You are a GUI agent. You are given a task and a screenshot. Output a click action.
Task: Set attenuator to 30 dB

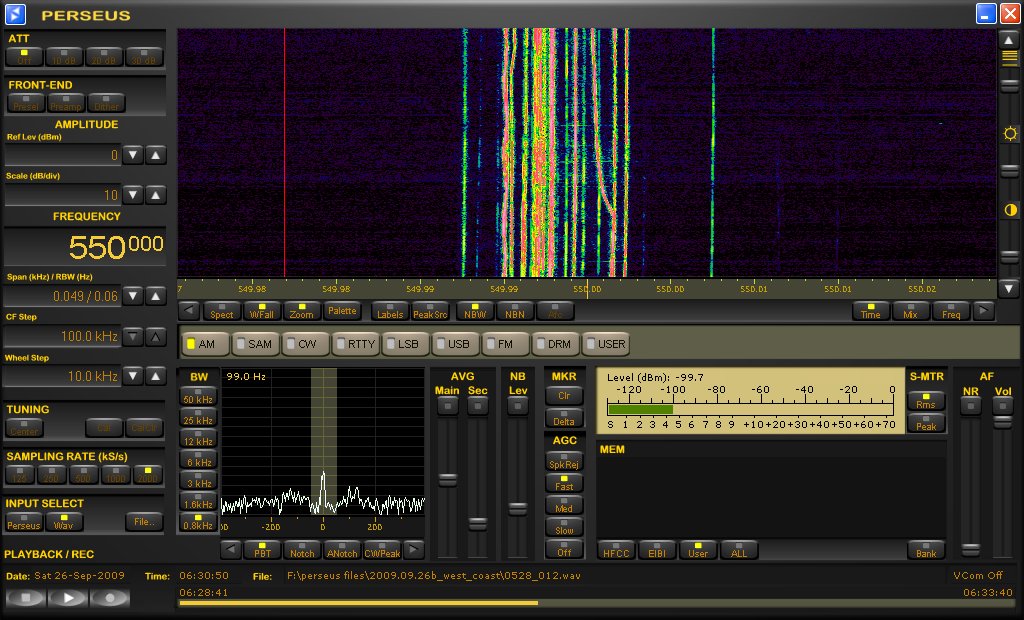click(x=144, y=57)
